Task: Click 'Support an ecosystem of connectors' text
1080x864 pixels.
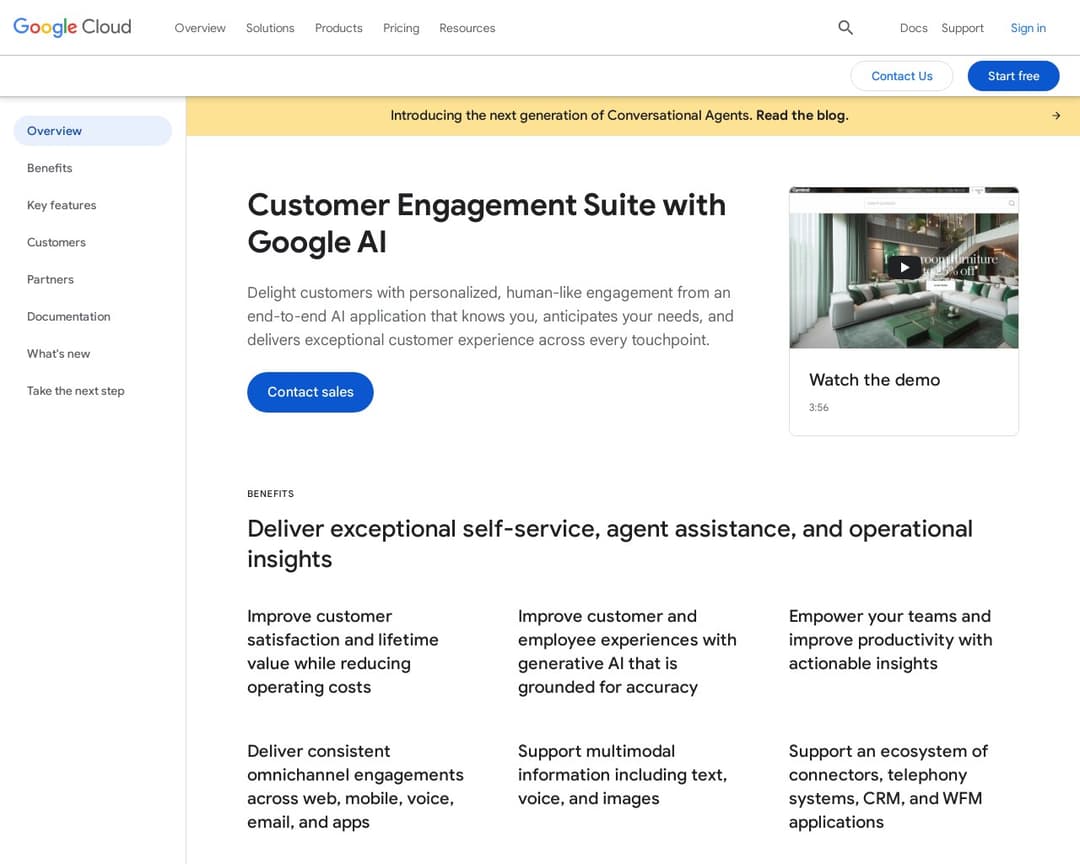Action: [x=889, y=787]
